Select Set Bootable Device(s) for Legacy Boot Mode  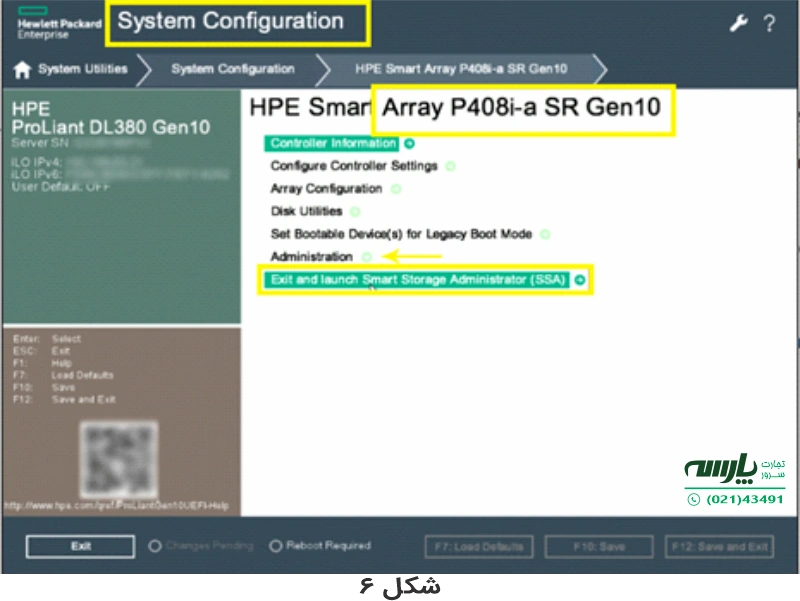[x=401, y=234]
